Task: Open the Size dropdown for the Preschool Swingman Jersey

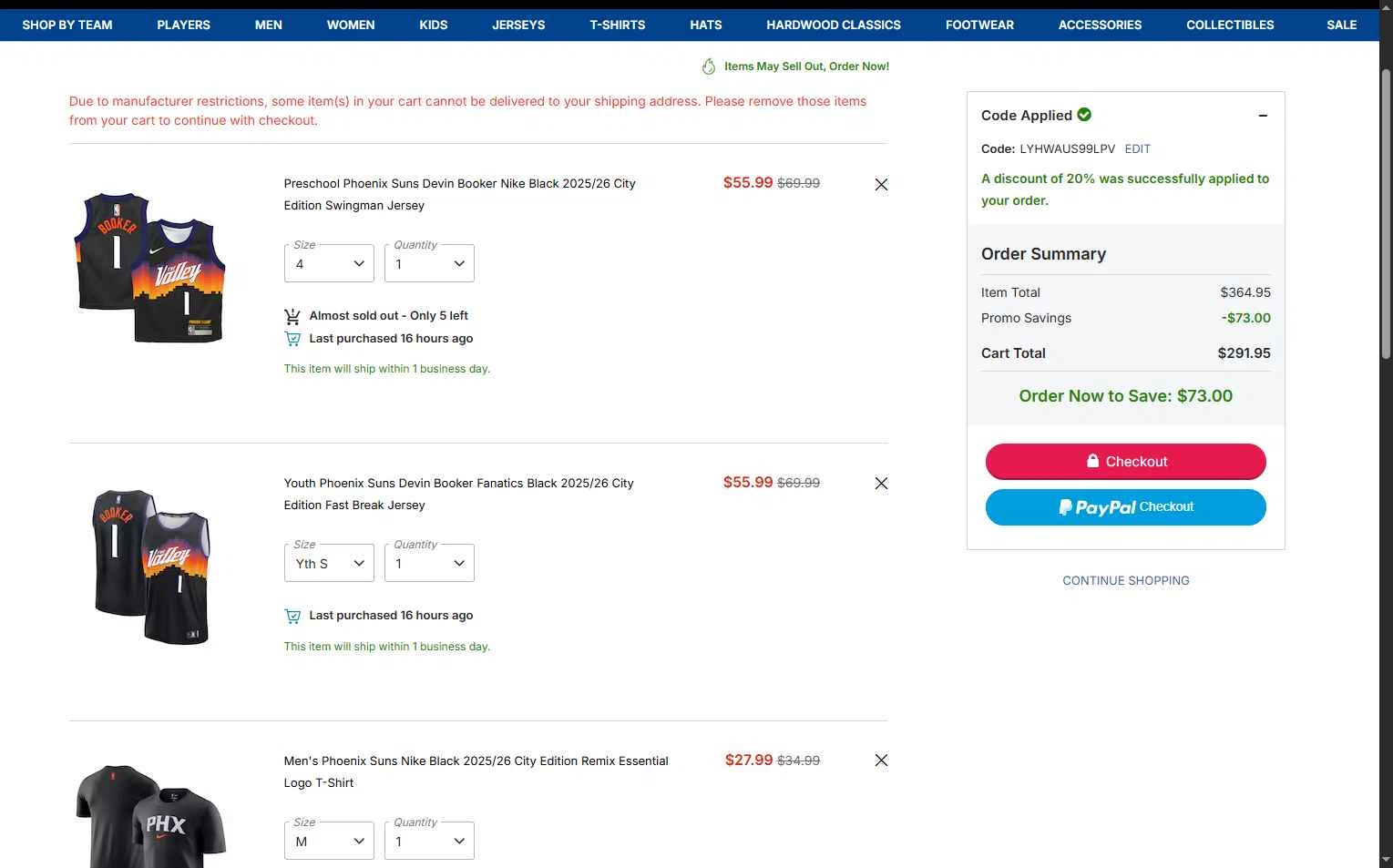Action: tap(329, 263)
